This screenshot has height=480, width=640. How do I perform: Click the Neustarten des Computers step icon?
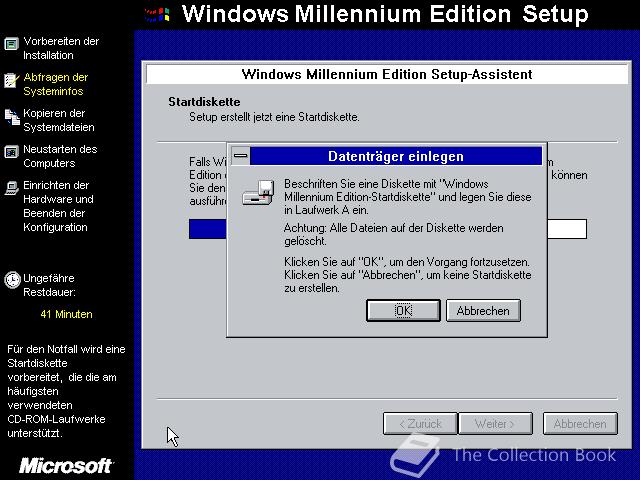click(x=11, y=152)
